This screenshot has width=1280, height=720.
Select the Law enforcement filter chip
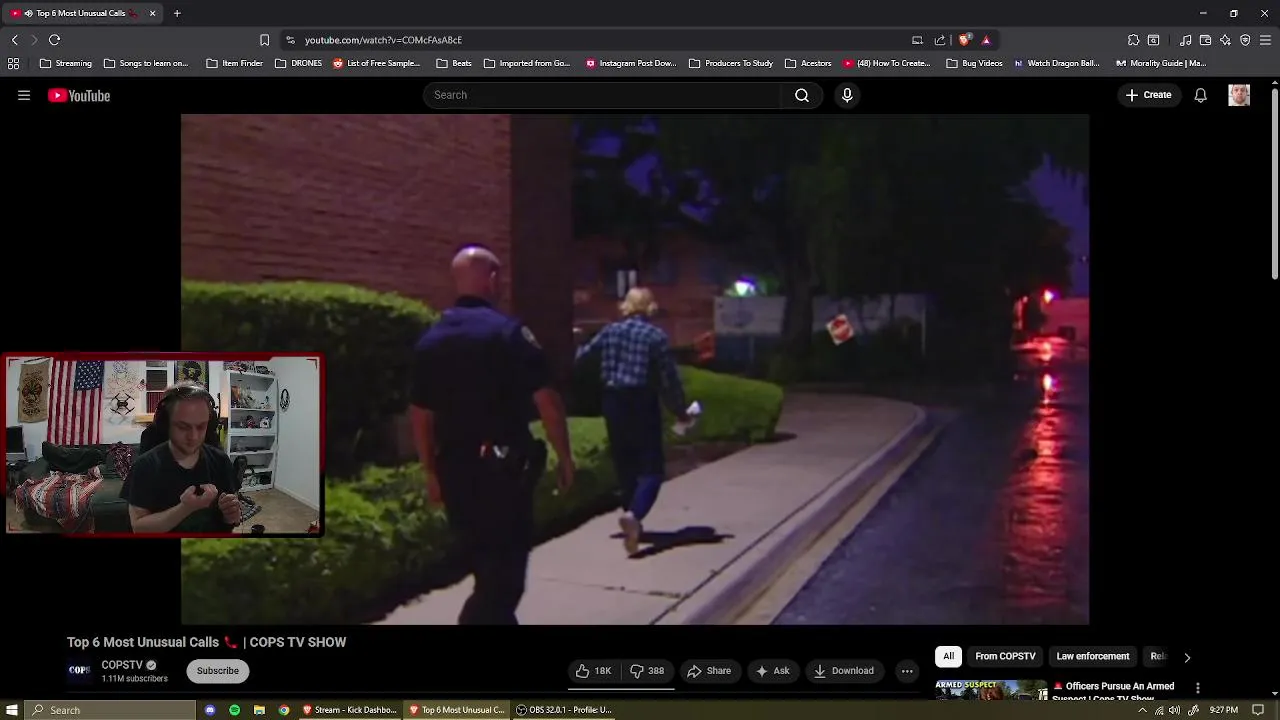1093,656
